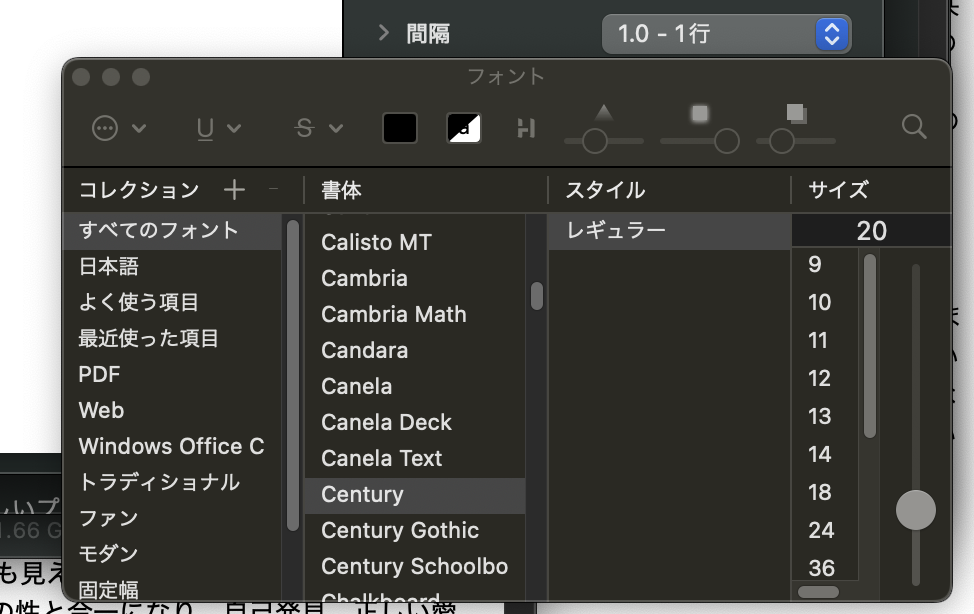Click the font search magnifier icon
Screen dimensions: 974x614
[913, 126]
